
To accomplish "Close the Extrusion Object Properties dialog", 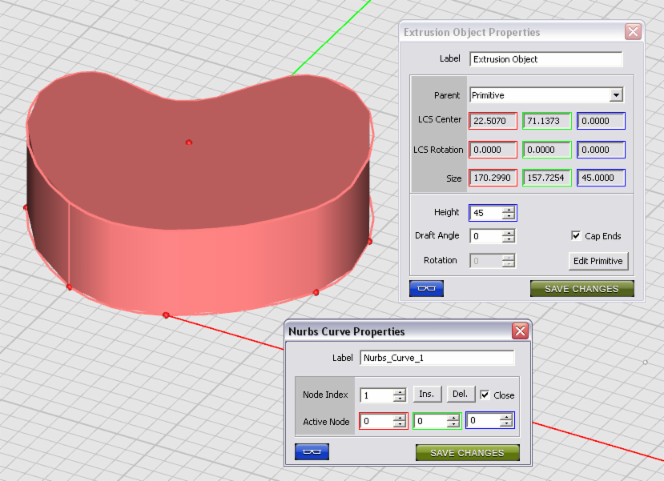I will [632, 32].
